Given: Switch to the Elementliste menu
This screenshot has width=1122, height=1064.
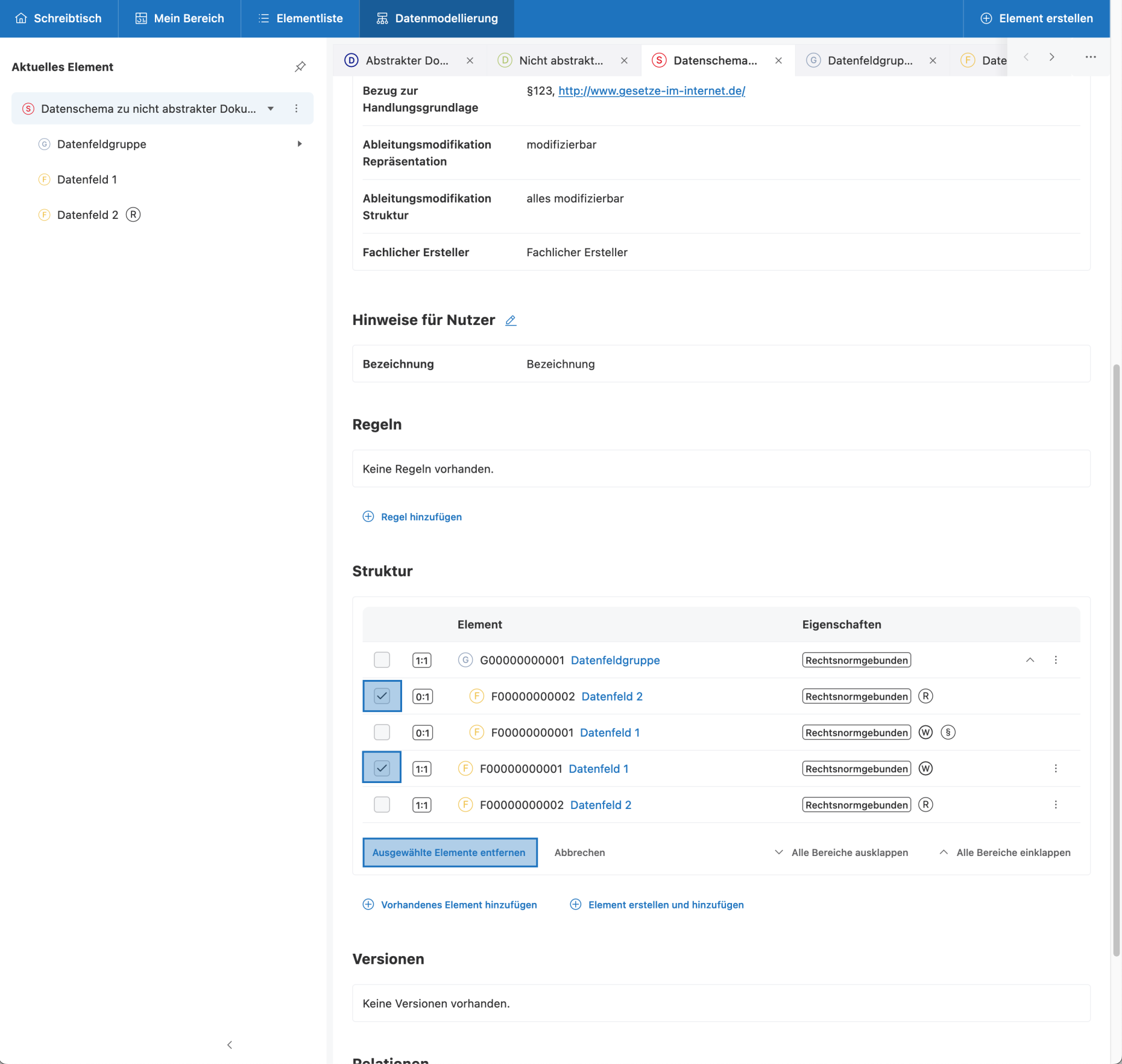Looking at the screenshot, I should pos(300,19).
